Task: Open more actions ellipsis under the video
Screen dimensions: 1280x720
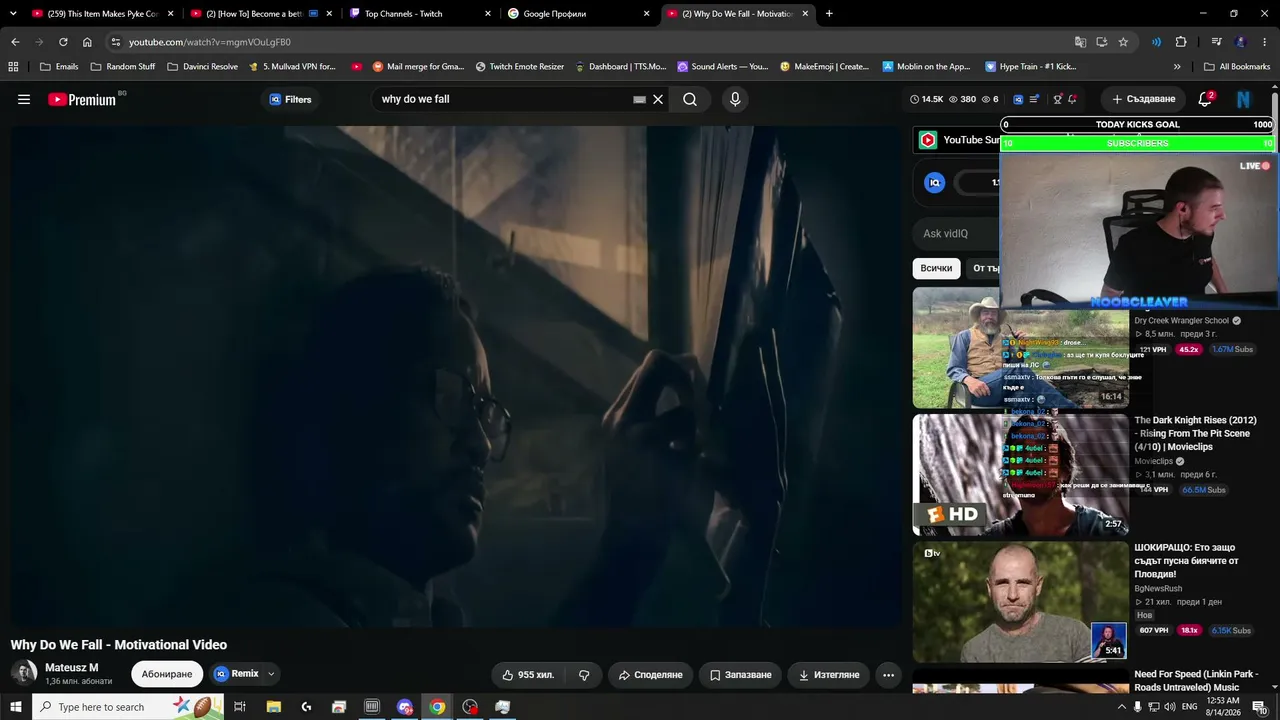Action: pos(888,675)
